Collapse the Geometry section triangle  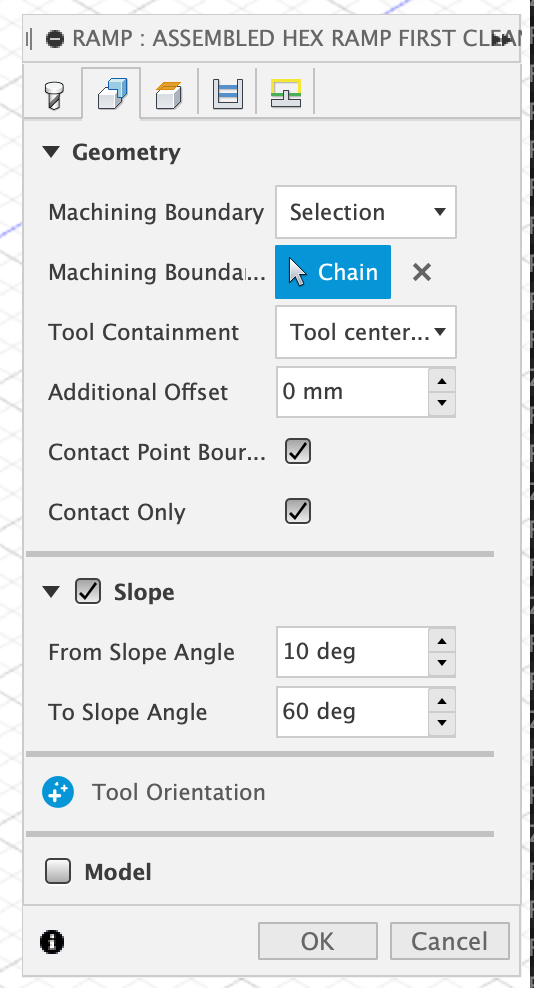tap(51, 152)
